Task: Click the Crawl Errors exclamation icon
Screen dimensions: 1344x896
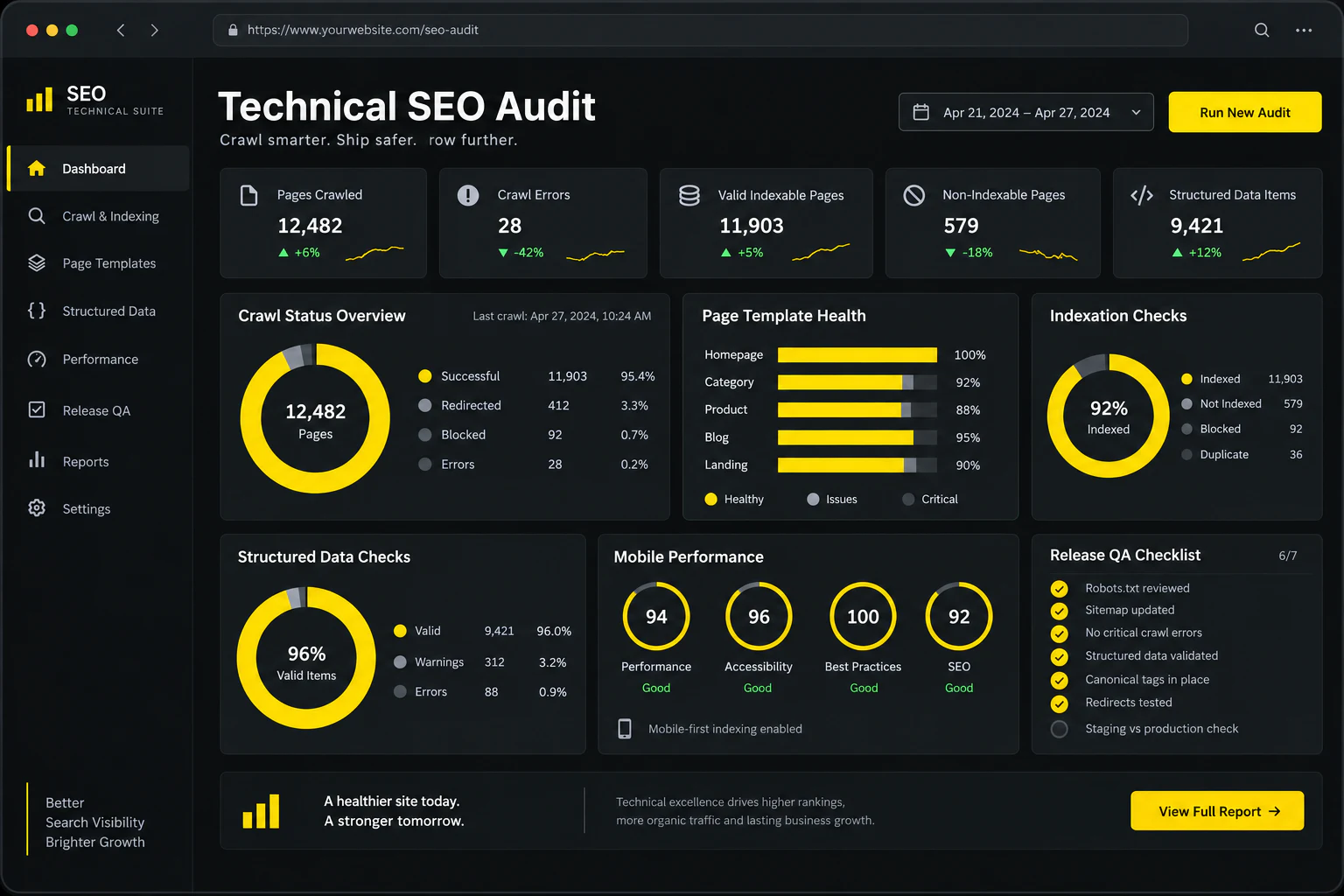Action: point(468,195)
